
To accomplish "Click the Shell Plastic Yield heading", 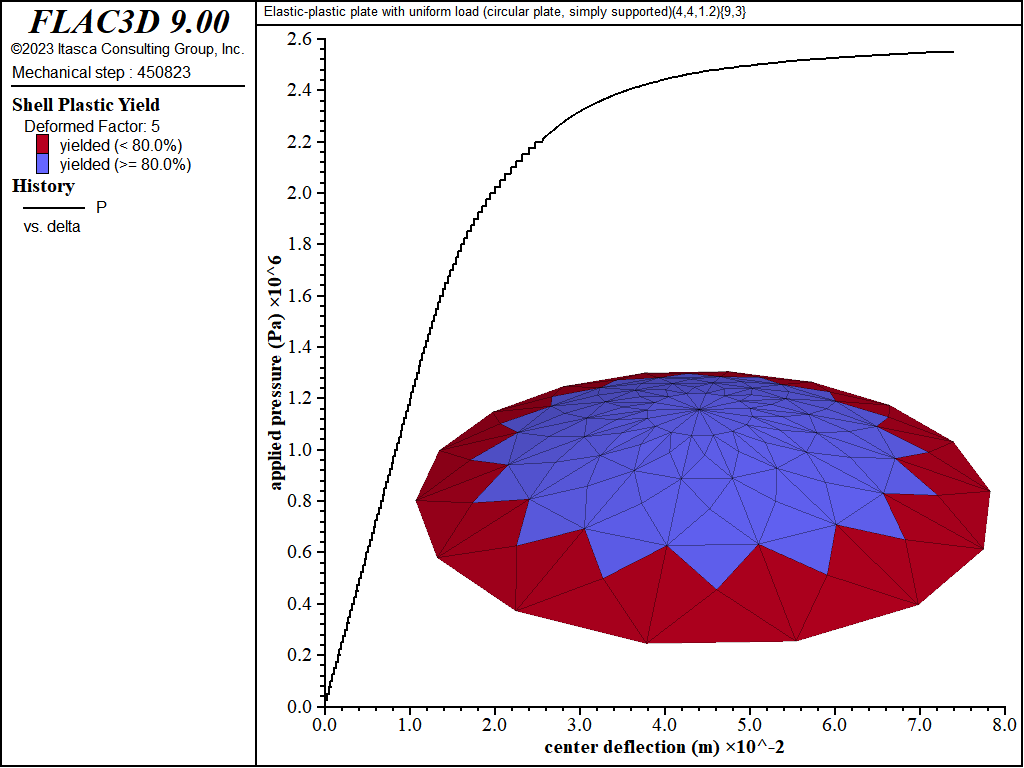I will tap(86, 105).
